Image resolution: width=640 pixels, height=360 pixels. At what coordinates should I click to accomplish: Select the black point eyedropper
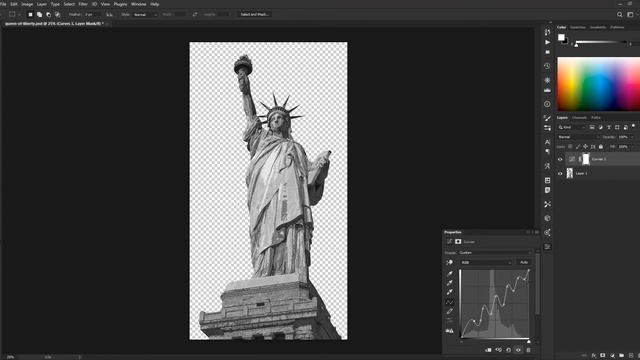[x=450, y=273]
